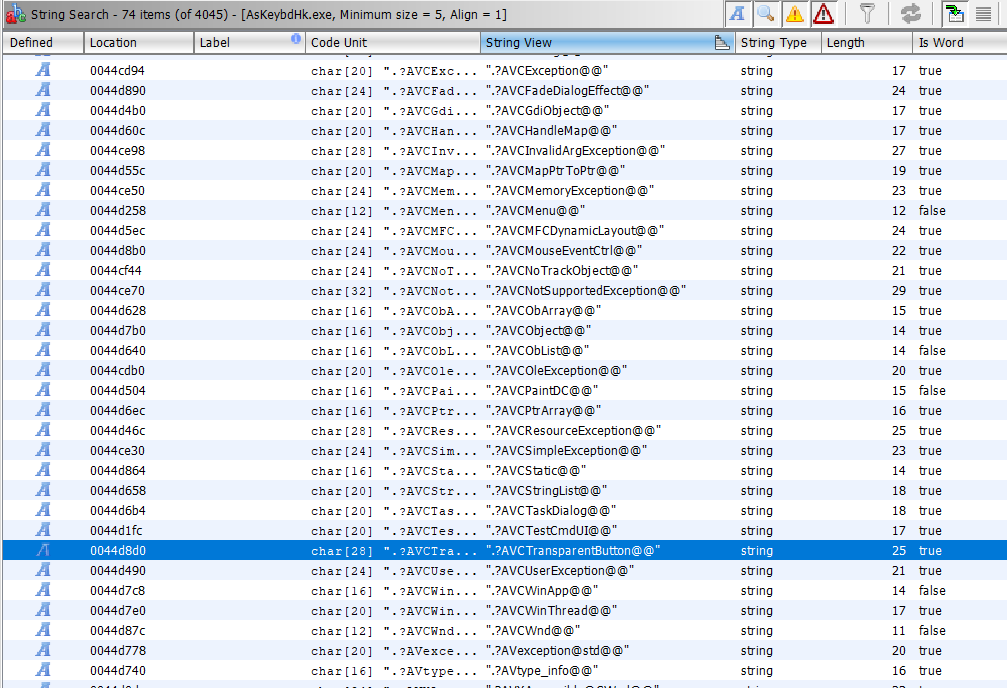Toggle the blue A defined strings filter
The image size is (1007, 688).
(737, 13)
